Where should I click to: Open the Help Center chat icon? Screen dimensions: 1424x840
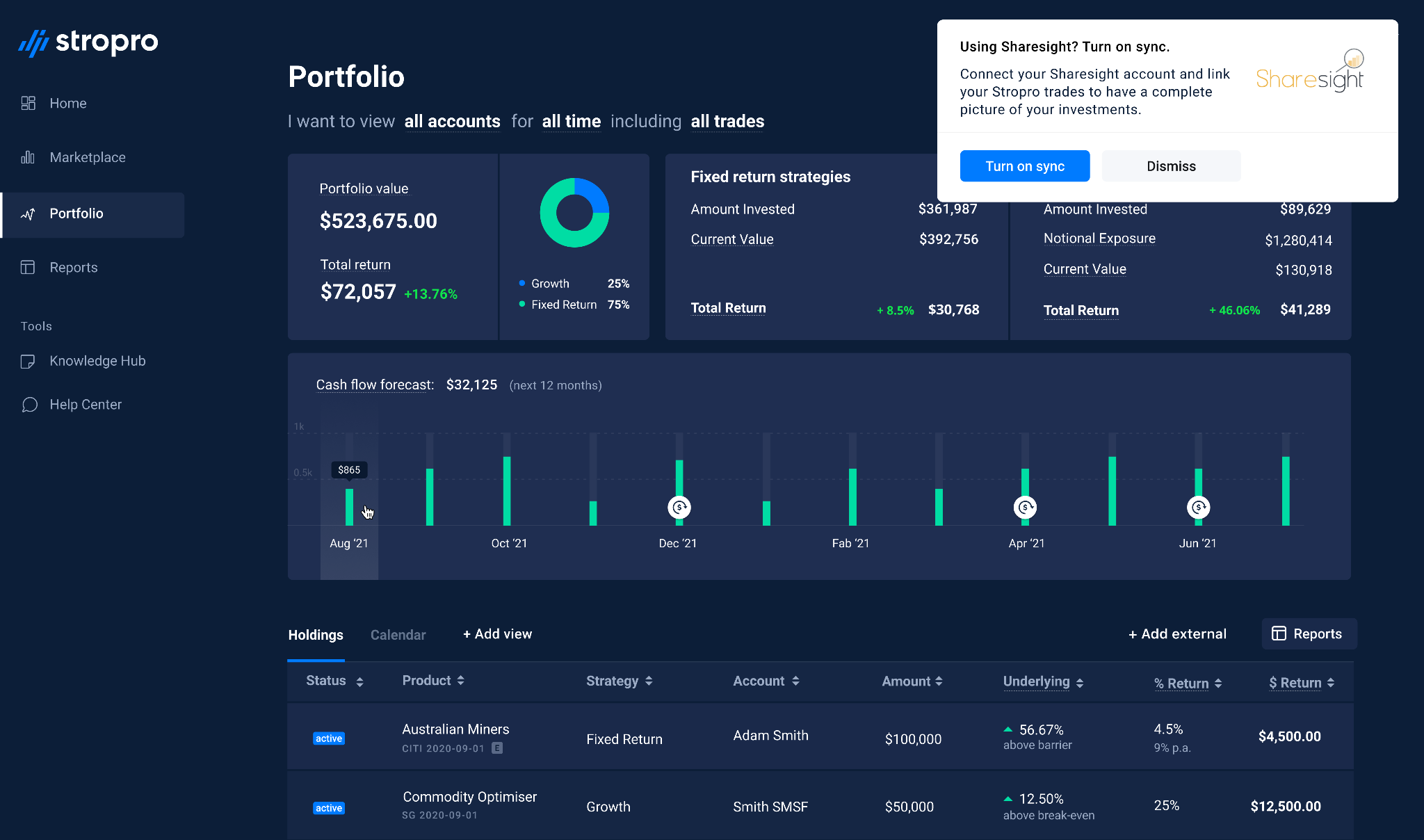[x=29, y=404]
